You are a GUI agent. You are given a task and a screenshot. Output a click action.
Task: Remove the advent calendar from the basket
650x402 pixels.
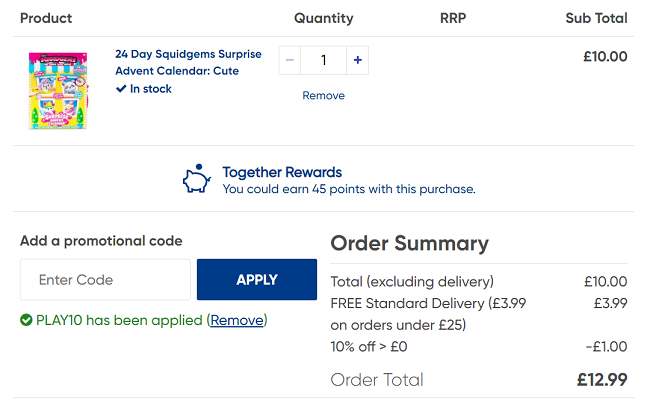(323, 96)
